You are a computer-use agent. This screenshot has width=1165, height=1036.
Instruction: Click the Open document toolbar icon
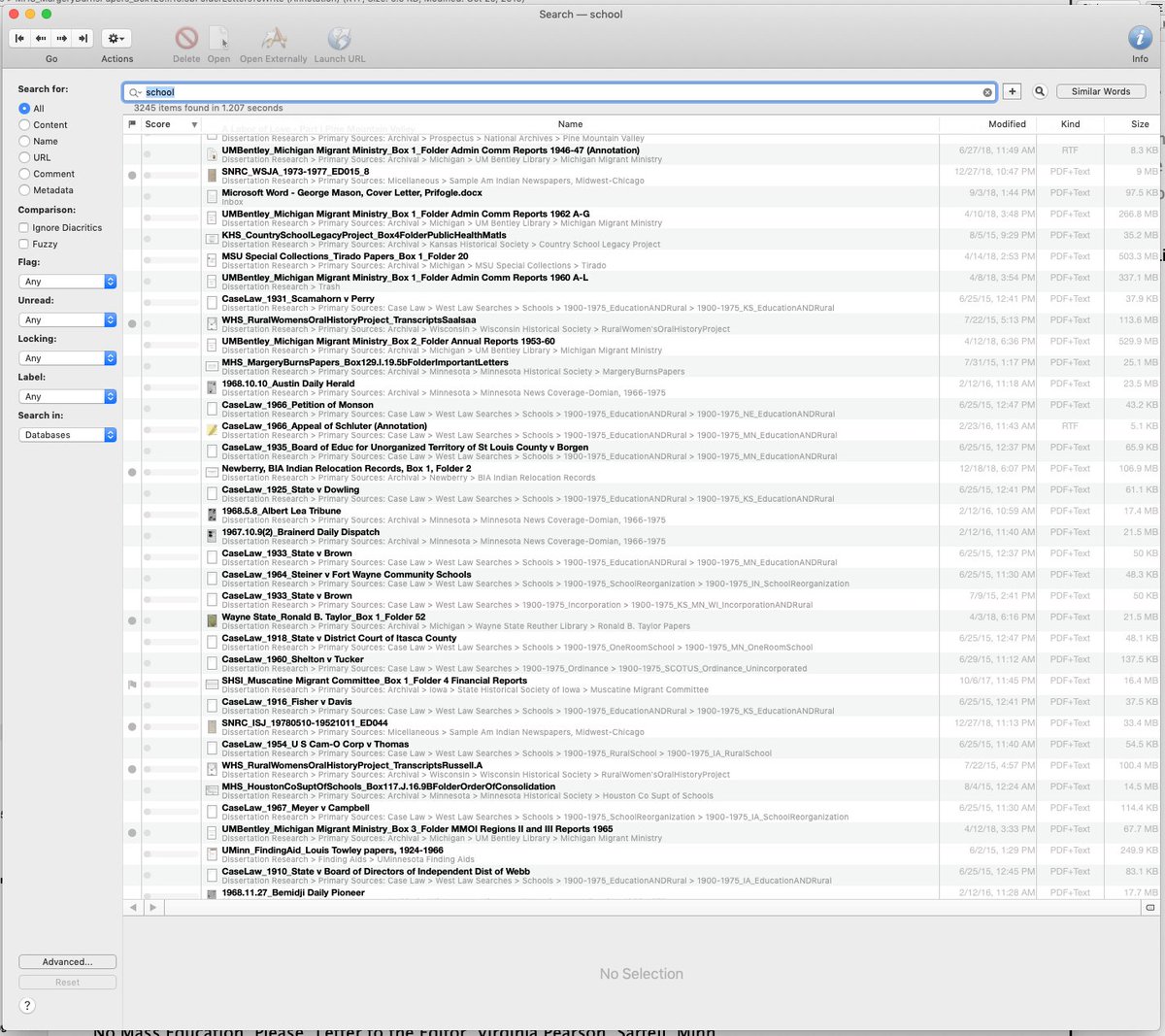tap(219, 38)
